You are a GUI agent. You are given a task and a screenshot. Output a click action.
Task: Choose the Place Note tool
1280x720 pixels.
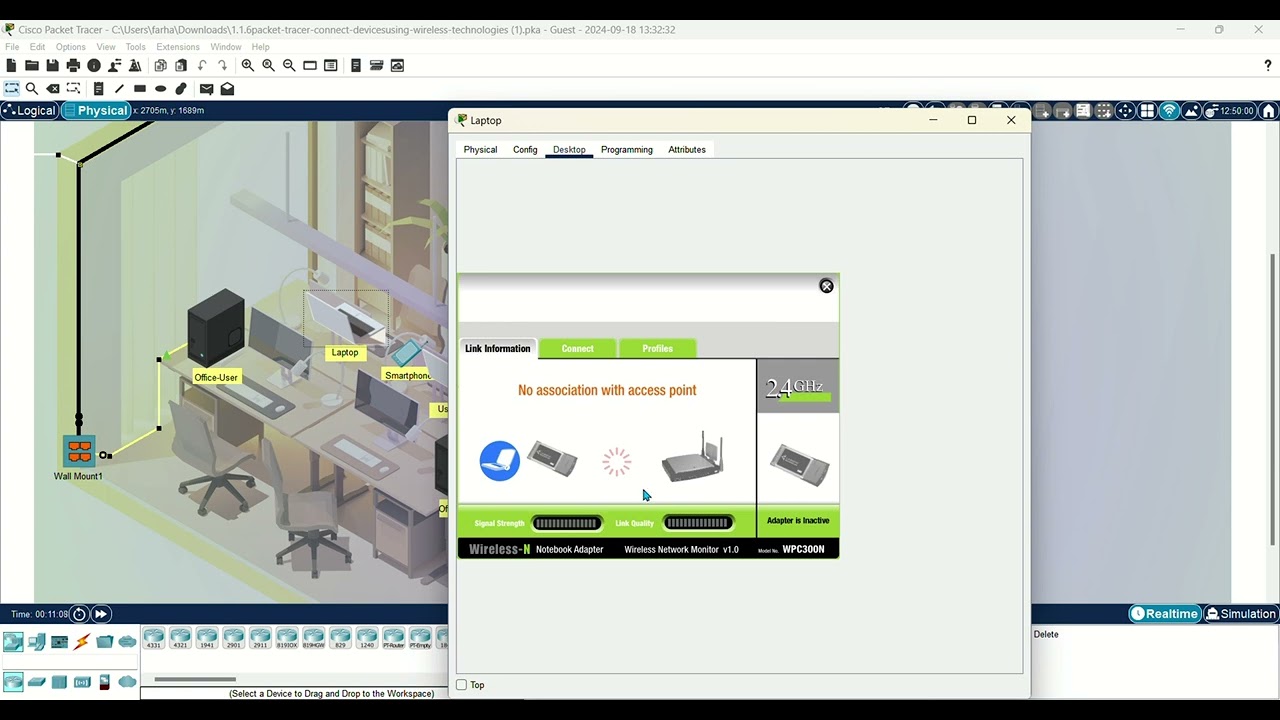98,89
